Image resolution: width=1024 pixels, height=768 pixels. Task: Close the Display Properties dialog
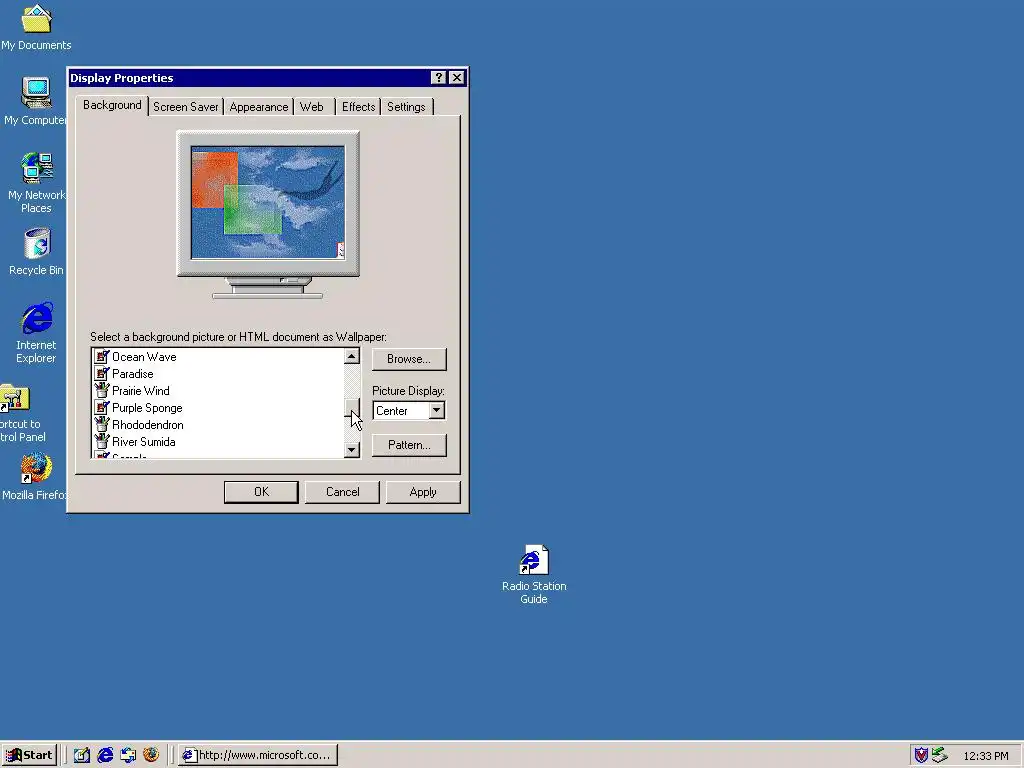coord(456,78)
